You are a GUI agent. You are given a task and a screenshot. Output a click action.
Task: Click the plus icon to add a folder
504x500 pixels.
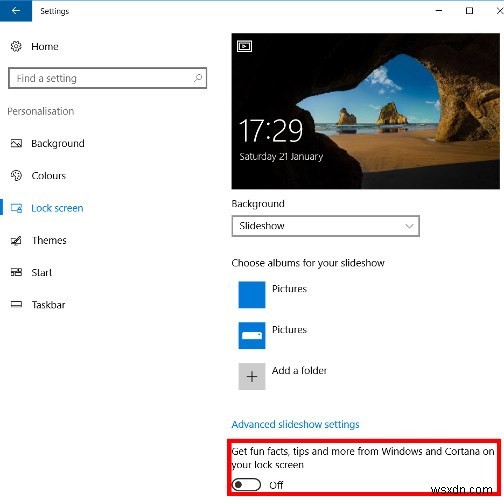[x=252, y=376]
